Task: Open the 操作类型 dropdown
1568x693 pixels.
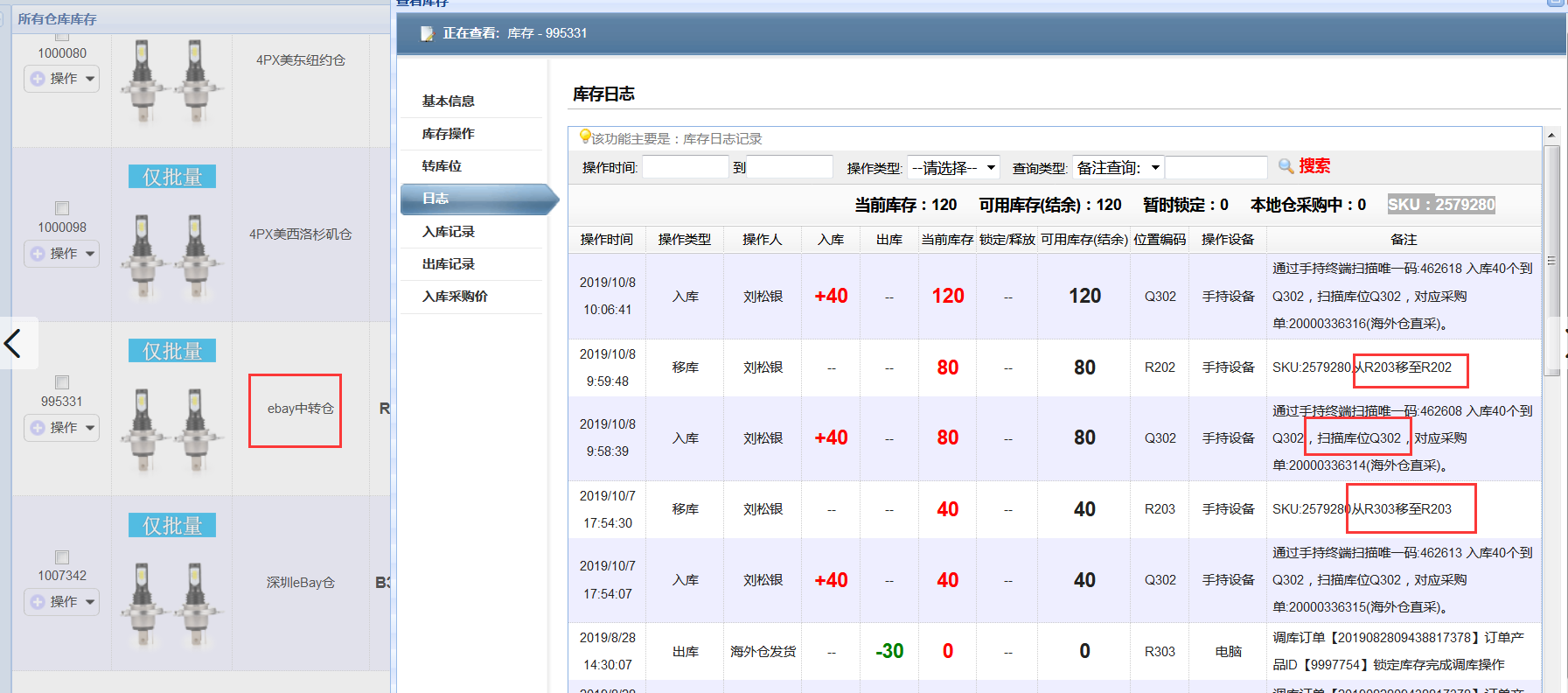Action: (953, 167)
